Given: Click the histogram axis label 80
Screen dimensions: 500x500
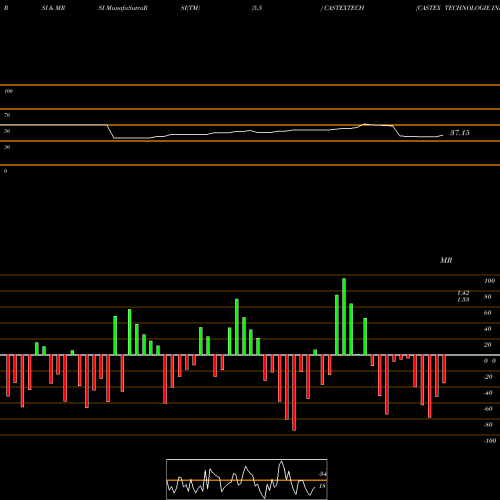Looking at the screenshot, I should pos(488,297).
